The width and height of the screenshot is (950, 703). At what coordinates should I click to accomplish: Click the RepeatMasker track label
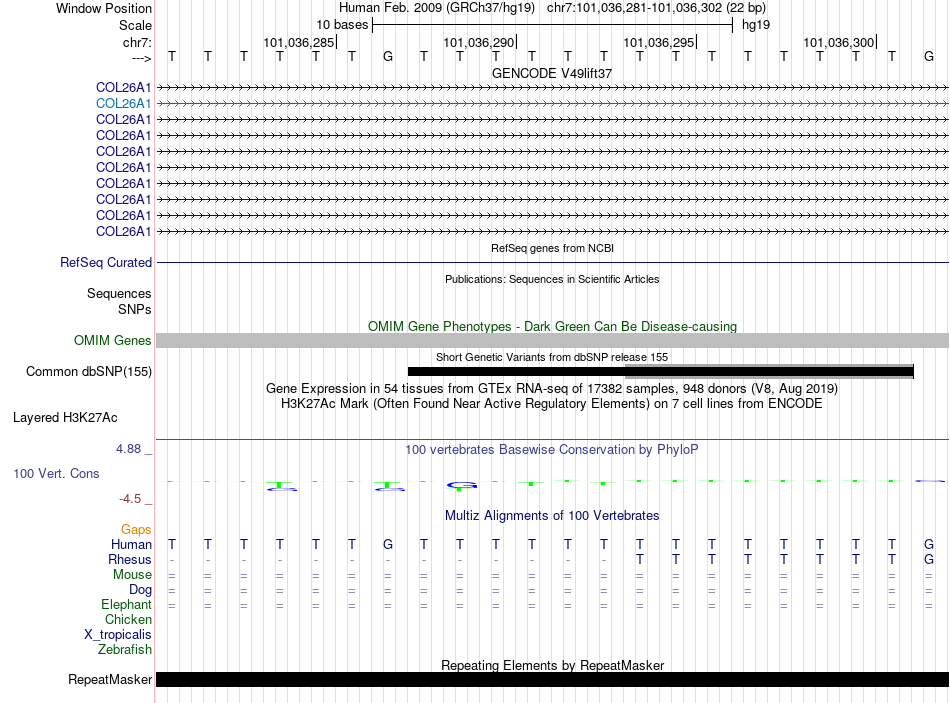[110, 679]
